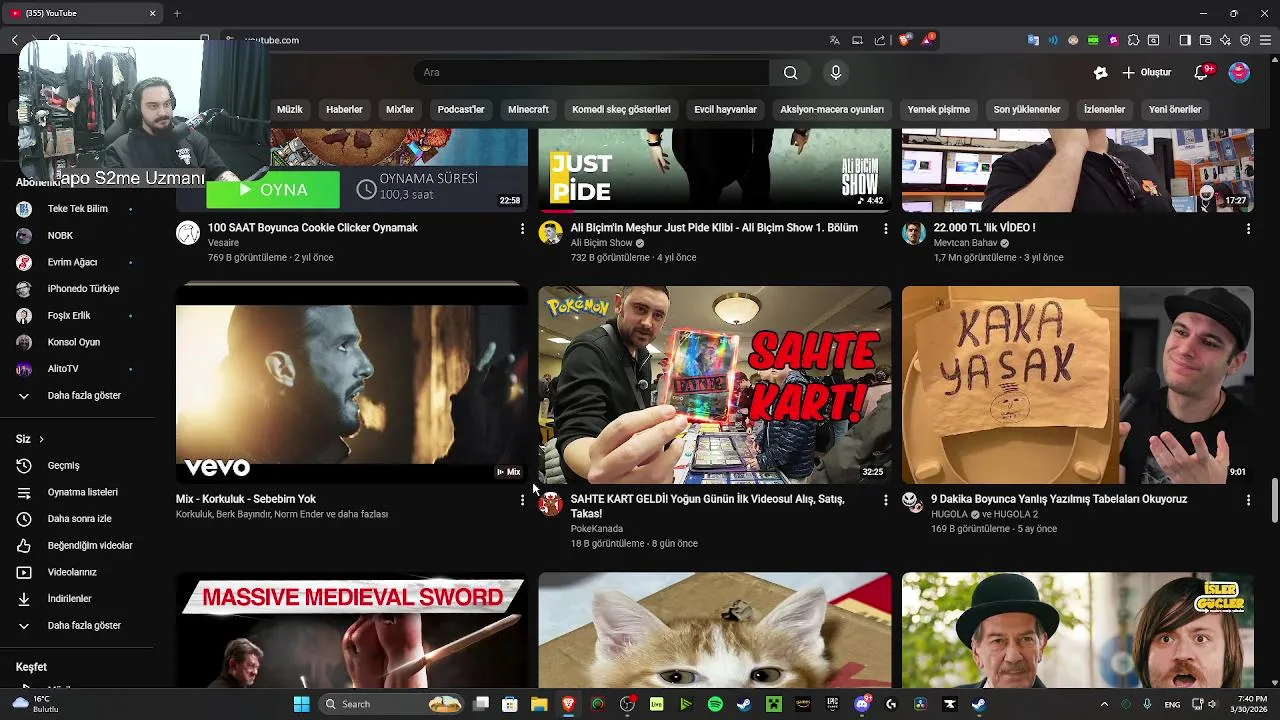Open Spotify from the taskbar
Image resolution: width=1280 pixels, height=720 pixels.
tap(715, 704)
